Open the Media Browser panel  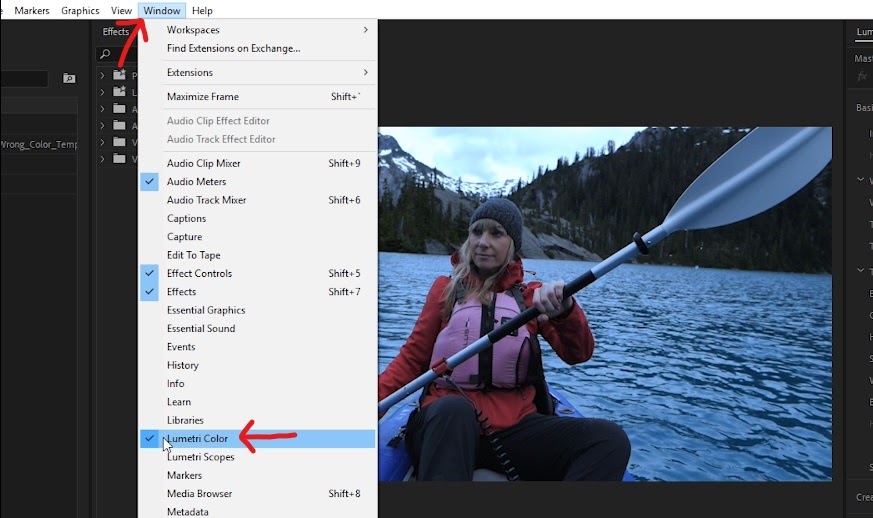click(258, 493)
